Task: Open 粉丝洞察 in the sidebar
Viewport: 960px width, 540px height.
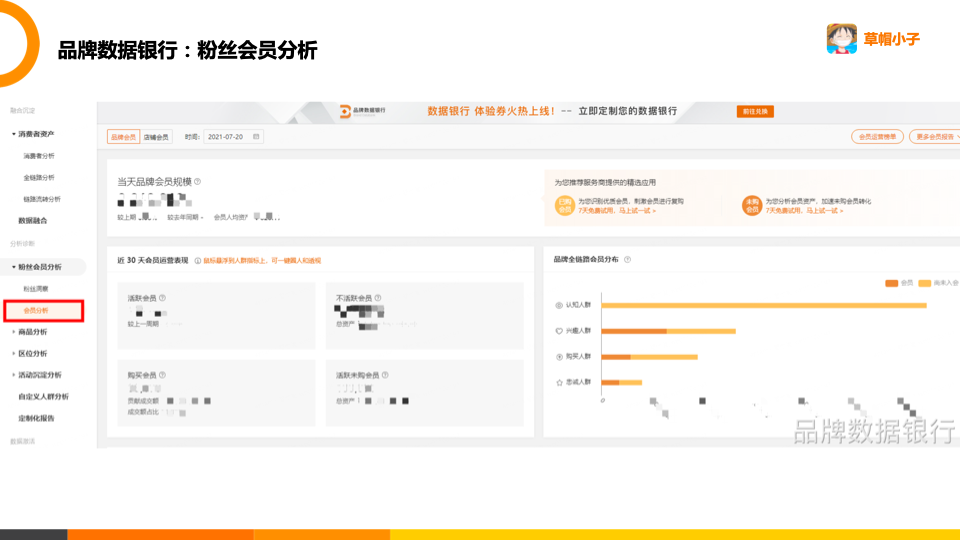Action: 36,288
